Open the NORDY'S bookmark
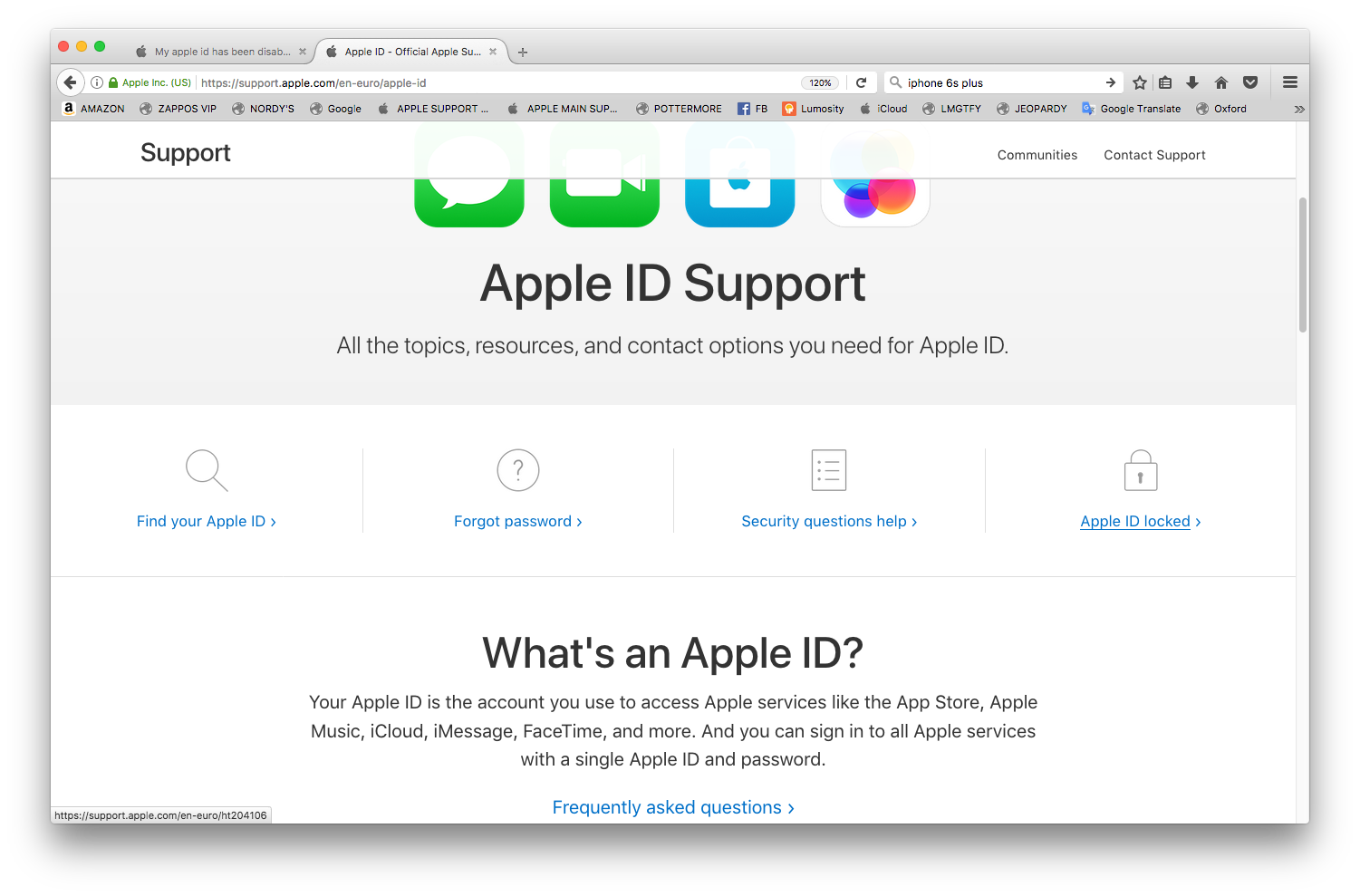The height and width of the screenshot is (896, 1360). click(x=264, y=109)
